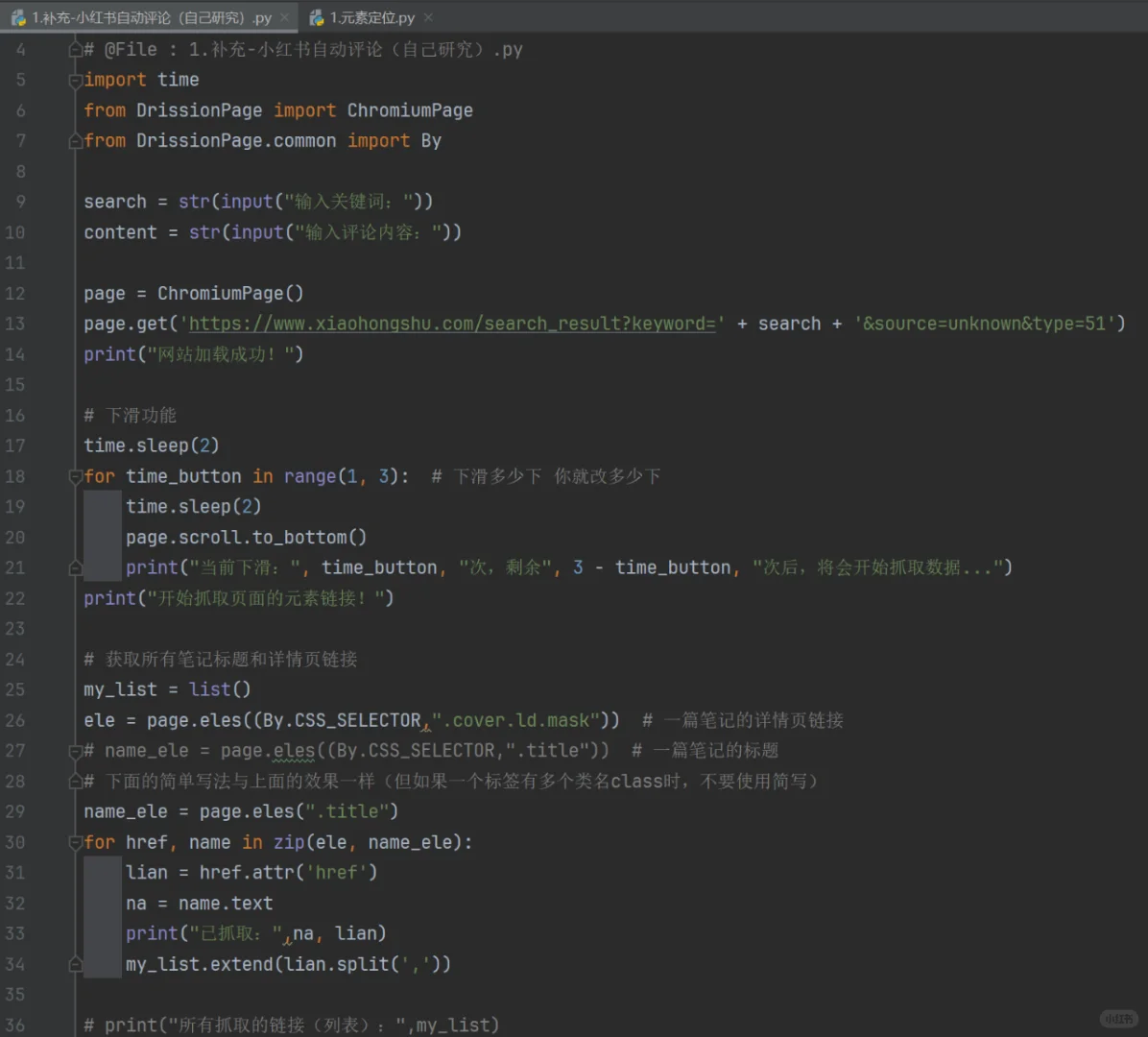
Task: Switch to the 1.元素定位.py tab
Action: tap(371, 17)
